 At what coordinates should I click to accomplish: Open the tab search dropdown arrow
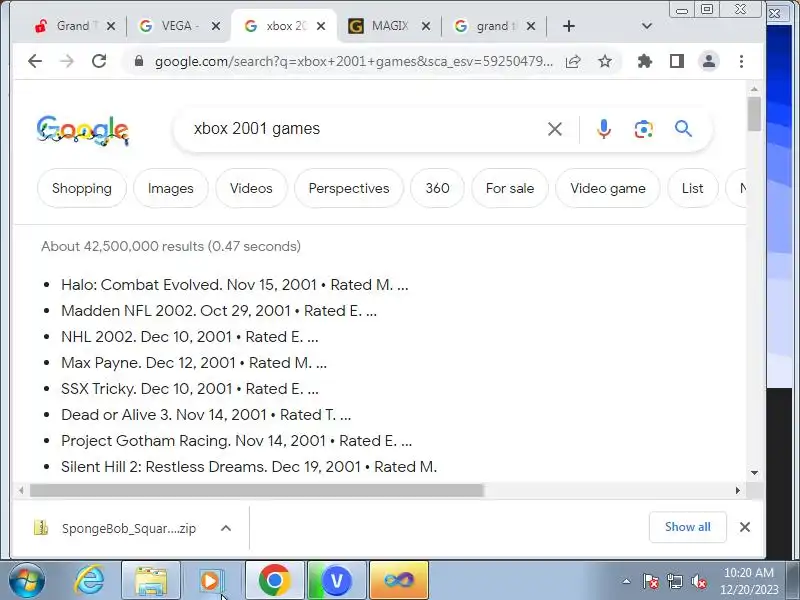pyautogui.click(x=646, y=26)
